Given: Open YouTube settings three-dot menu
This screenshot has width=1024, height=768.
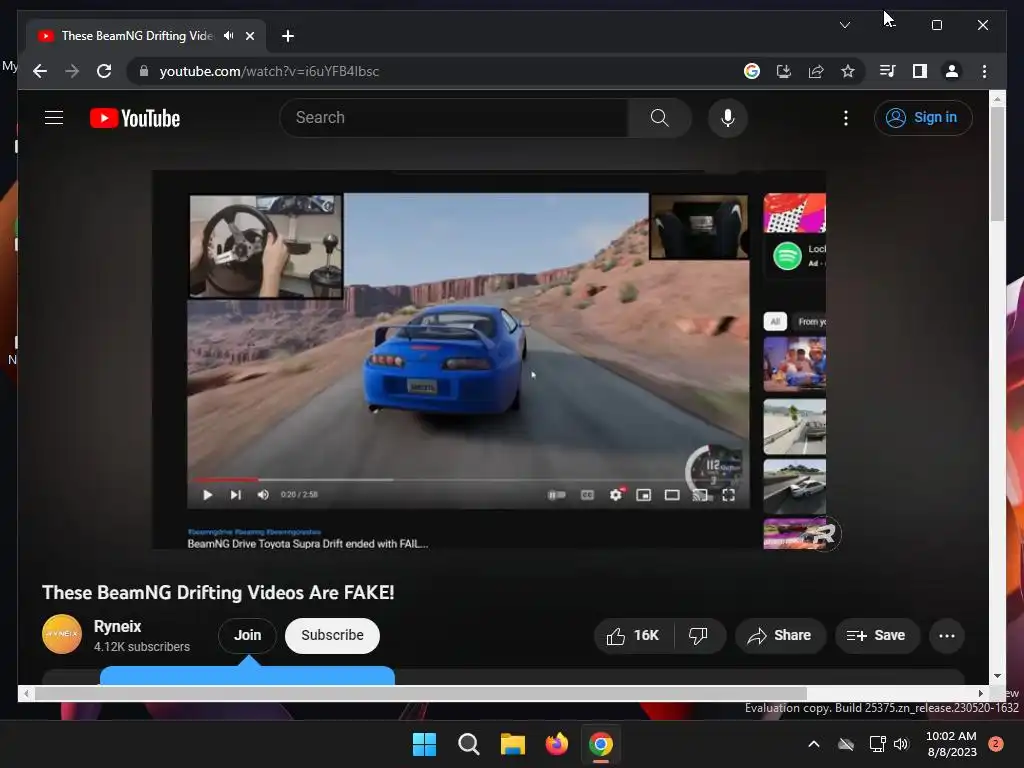Looking at the screenshot, I should click(846, 118).
